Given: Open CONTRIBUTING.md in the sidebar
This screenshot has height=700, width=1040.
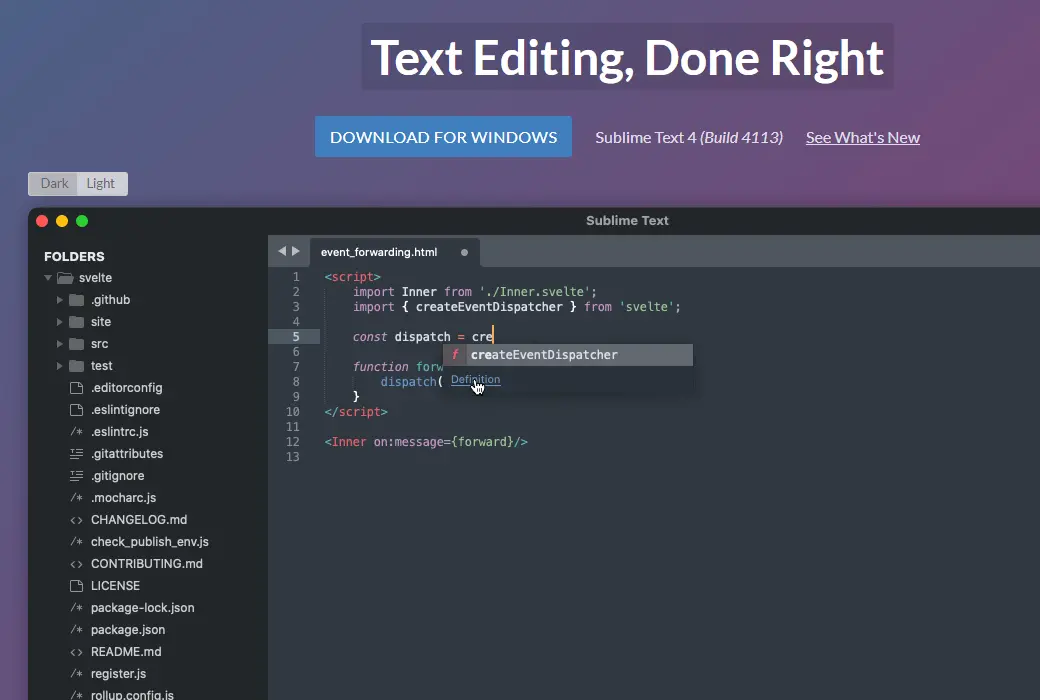Looking at the screenshot, I should [x=147, y=564].
